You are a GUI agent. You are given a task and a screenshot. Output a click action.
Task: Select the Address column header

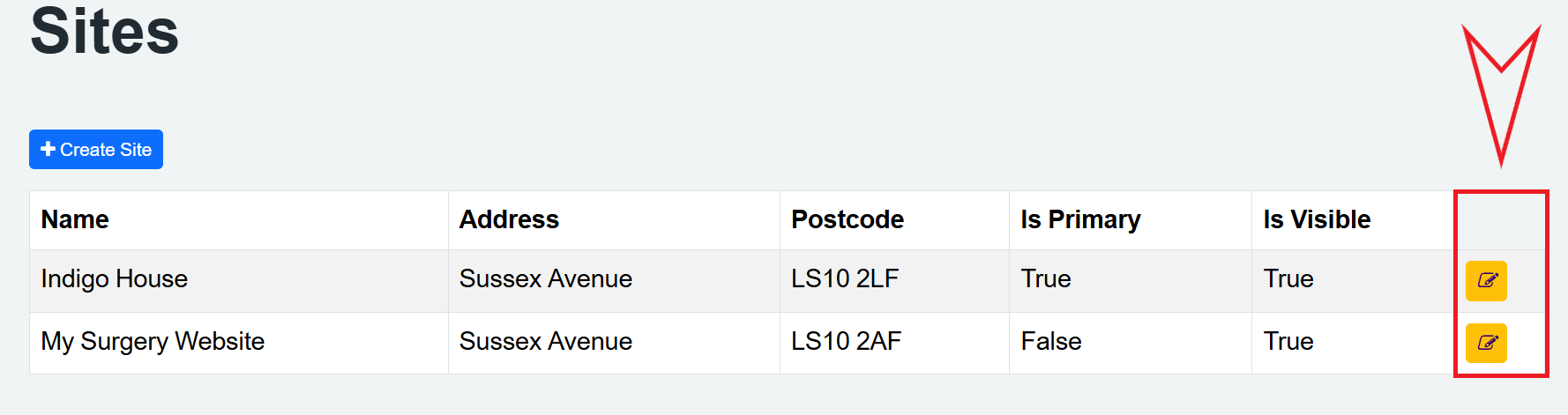click(x=509, y=219)
